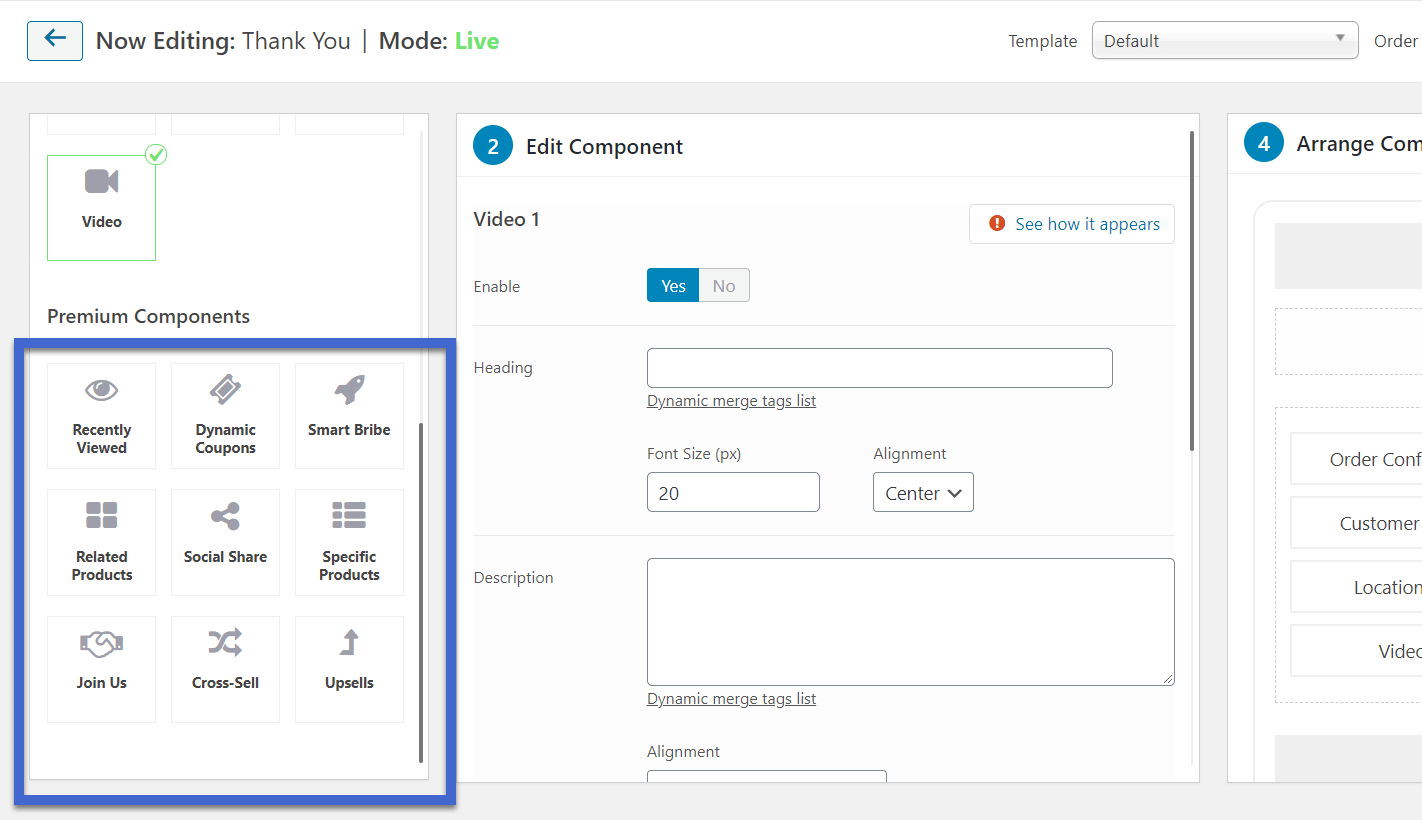Select the Cross-Sell shuffle icon

pyautogui.click(x=225, y=642)
